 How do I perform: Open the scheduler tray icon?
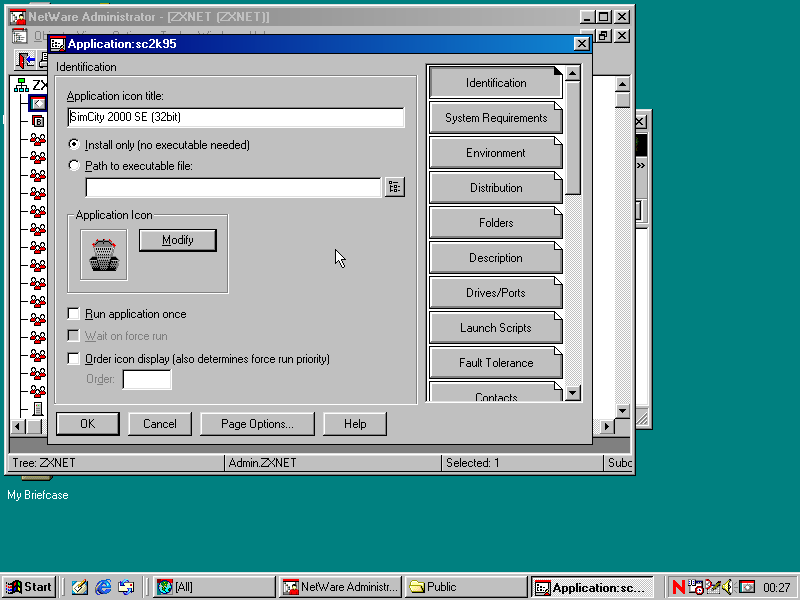(695, 587)
